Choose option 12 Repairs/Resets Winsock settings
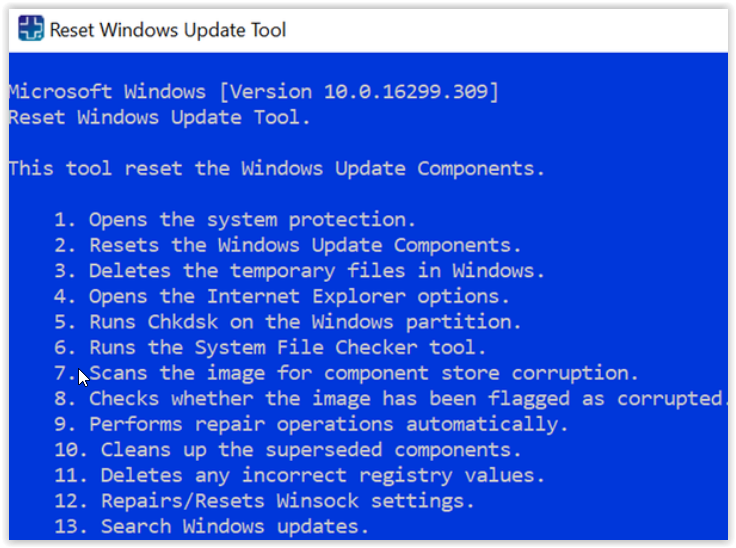 (x=264, y=501)
